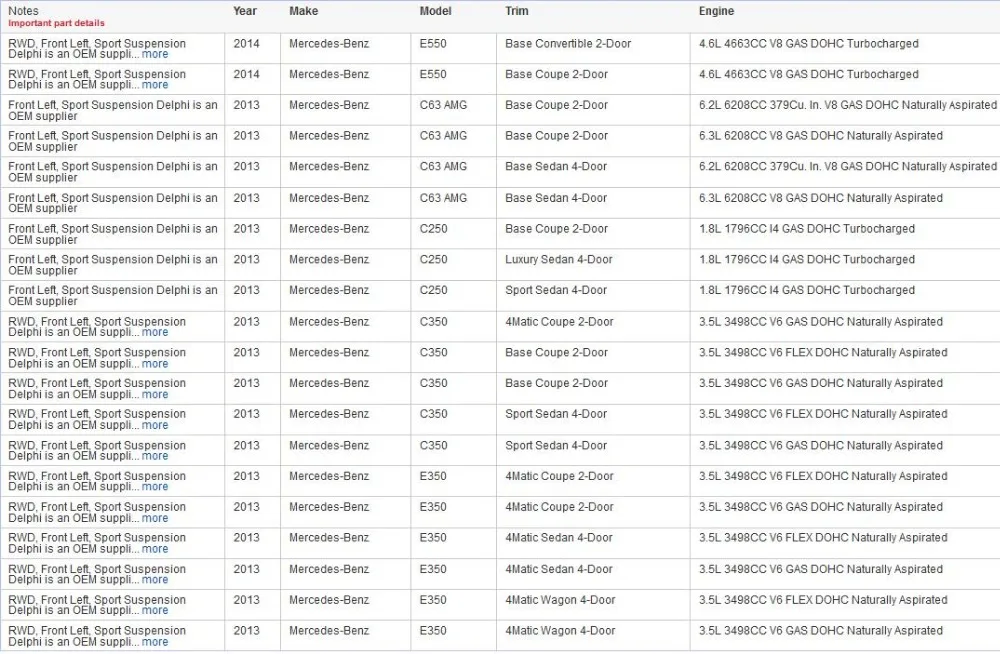Click notes text in C250 Sport Sedan row

click(113, 295)
